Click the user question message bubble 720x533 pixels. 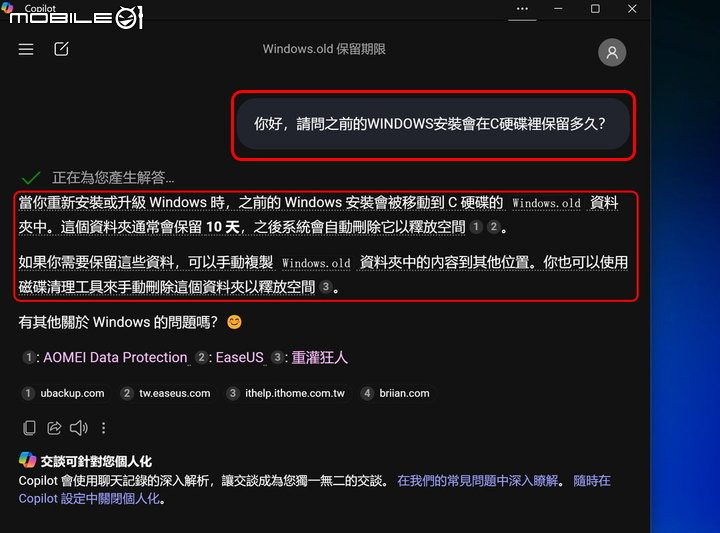(433, 124)
